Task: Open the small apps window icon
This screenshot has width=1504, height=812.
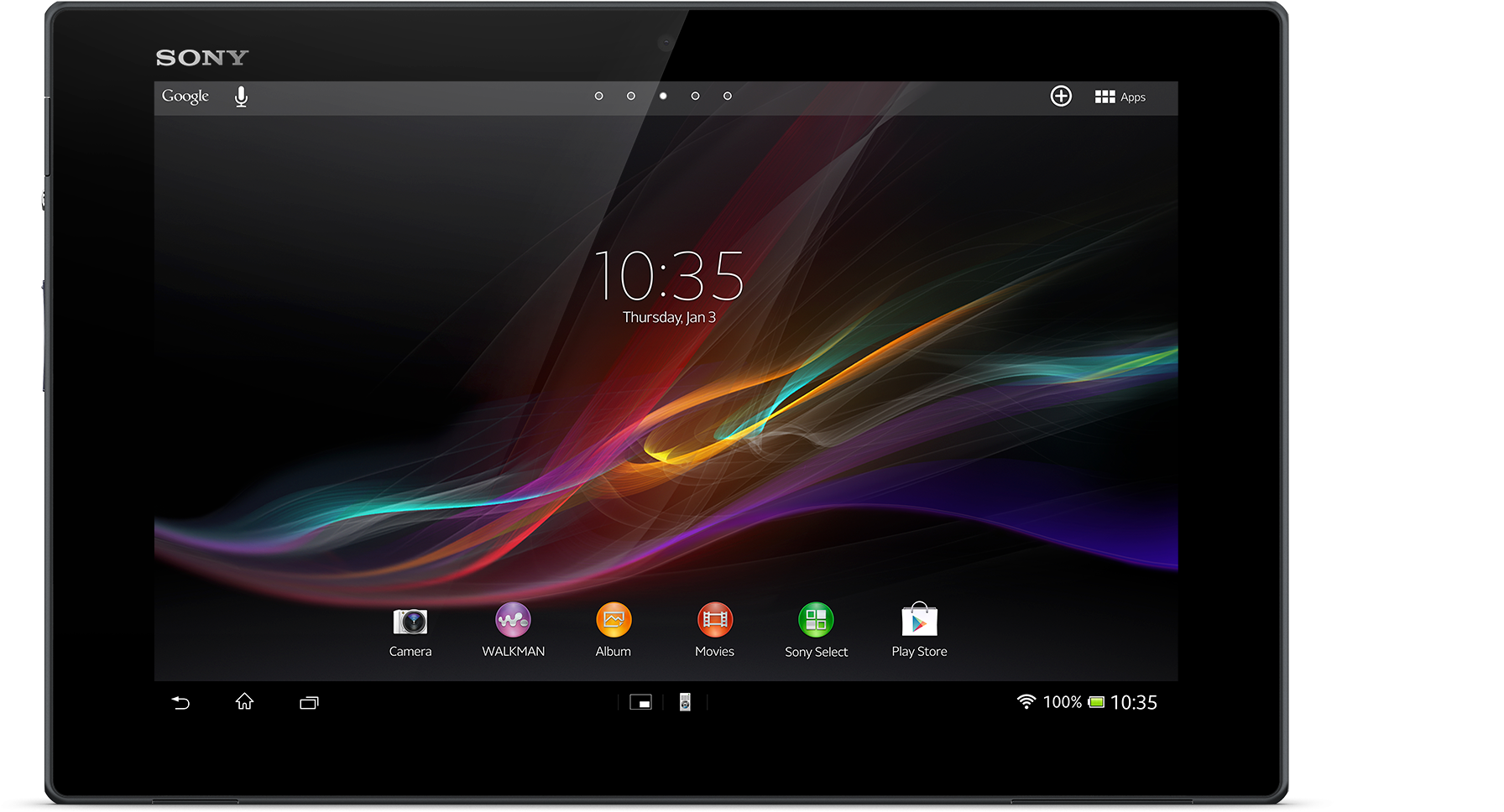Action: (x=640, y=703)
